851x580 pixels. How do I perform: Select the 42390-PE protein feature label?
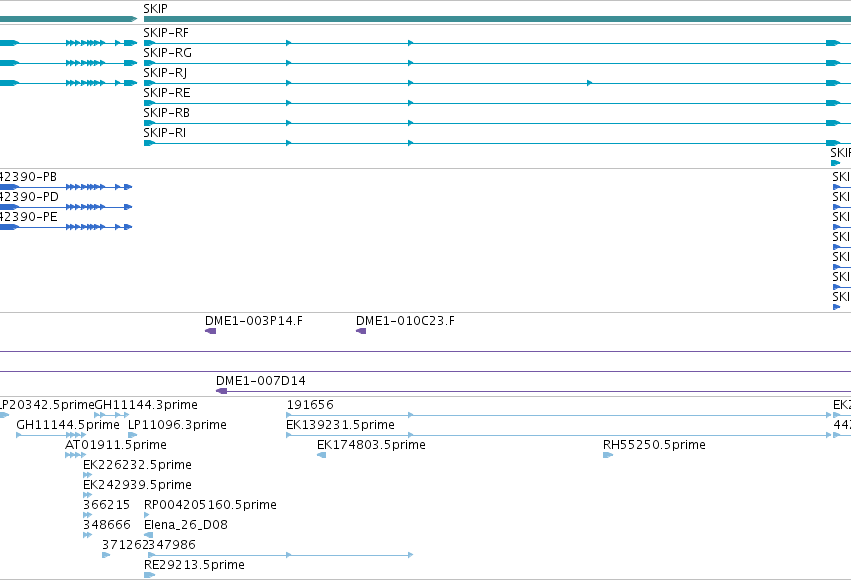tap(28, 217)
